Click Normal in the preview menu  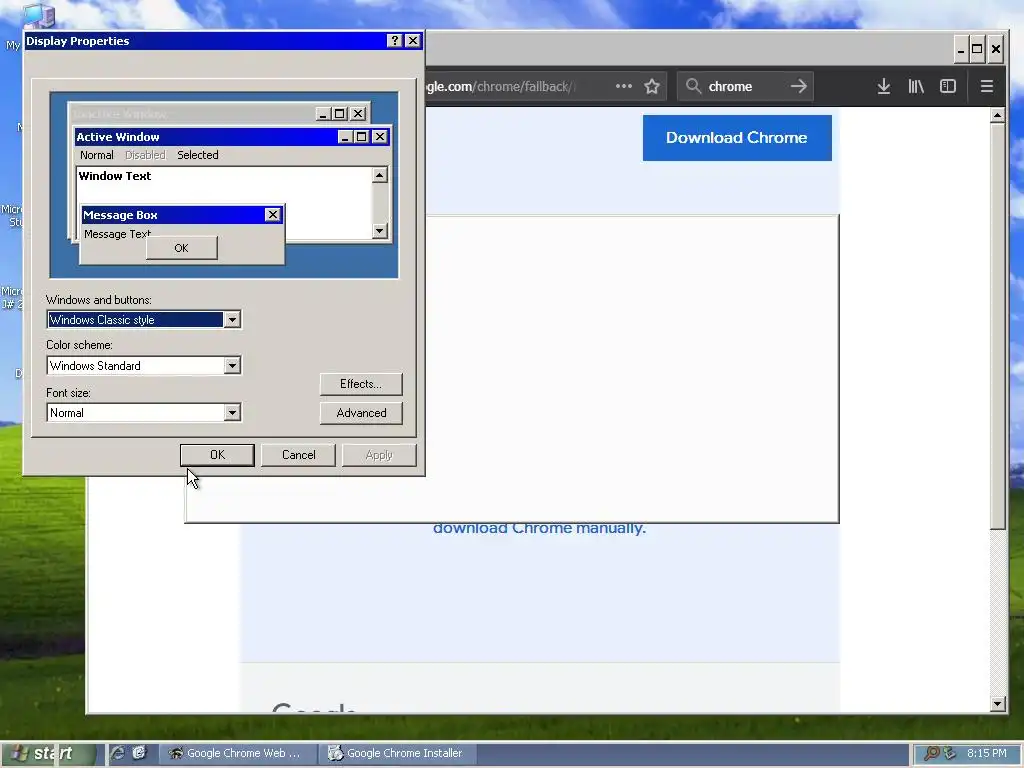97,155
